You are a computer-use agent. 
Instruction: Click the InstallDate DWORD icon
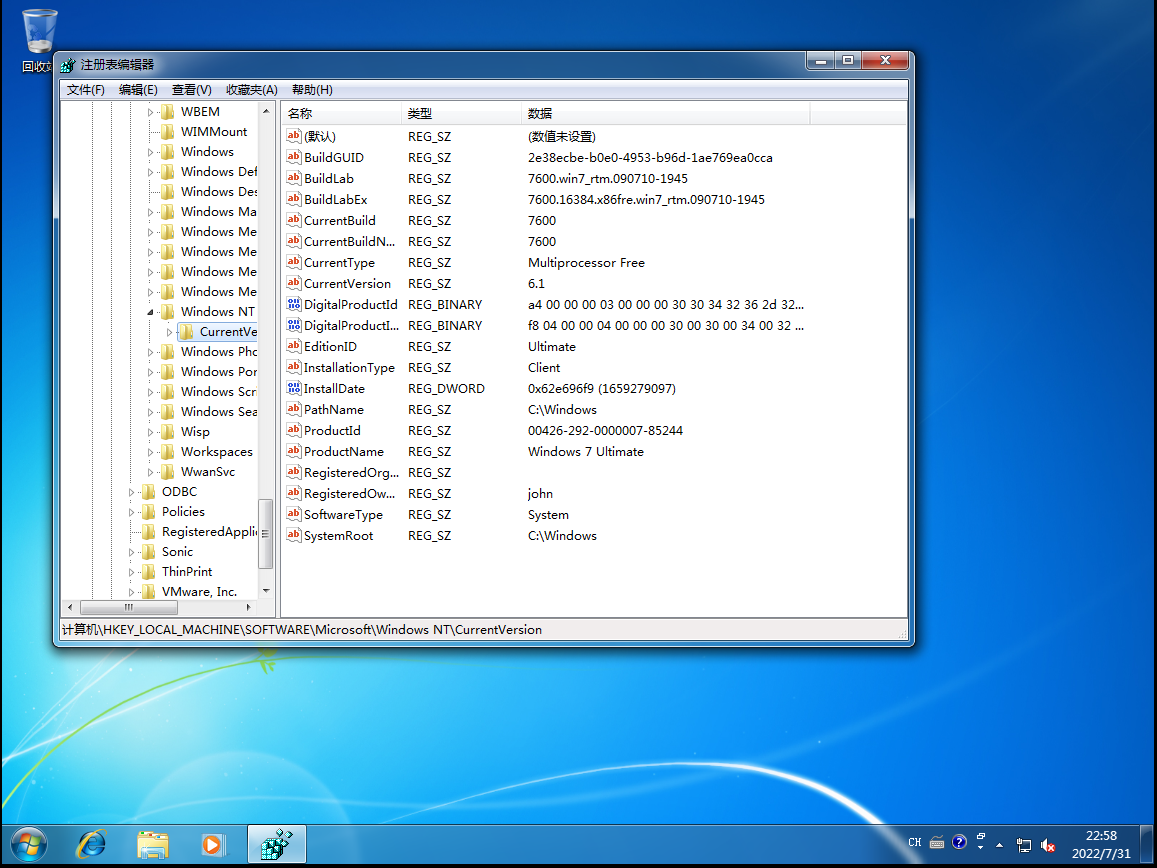(294, 388)
